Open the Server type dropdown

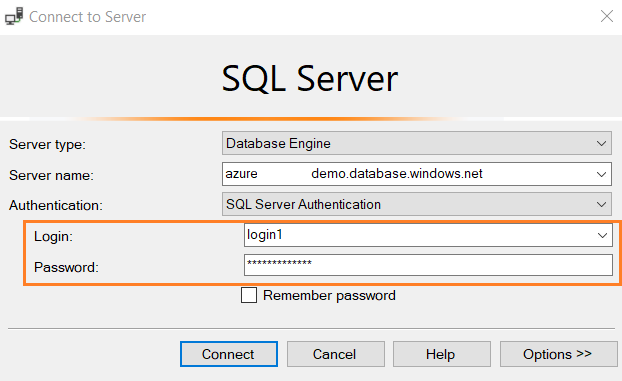click(x=417, y=143)
